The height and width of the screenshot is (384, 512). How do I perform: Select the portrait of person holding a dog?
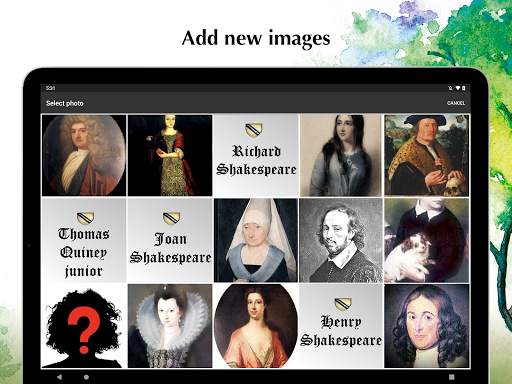(x=427, y=240)
